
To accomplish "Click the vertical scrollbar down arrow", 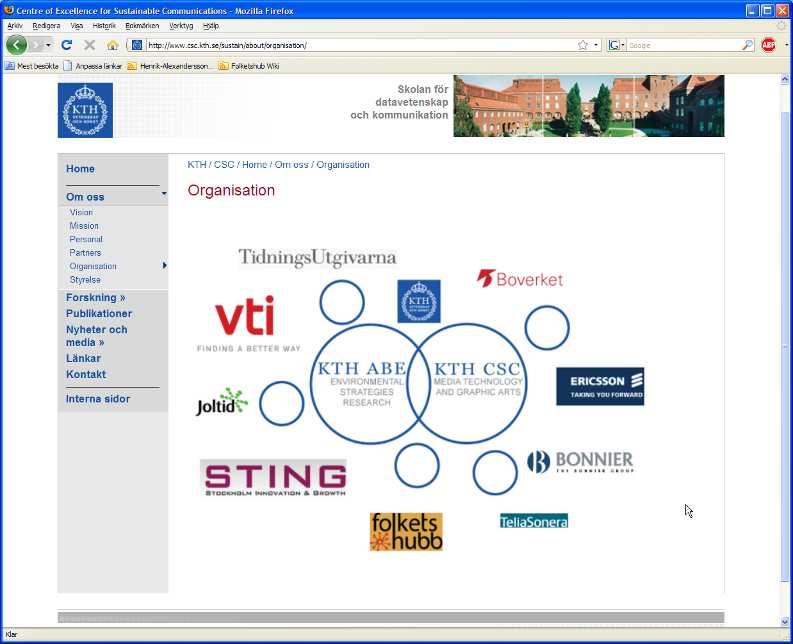I will (784, 622).
